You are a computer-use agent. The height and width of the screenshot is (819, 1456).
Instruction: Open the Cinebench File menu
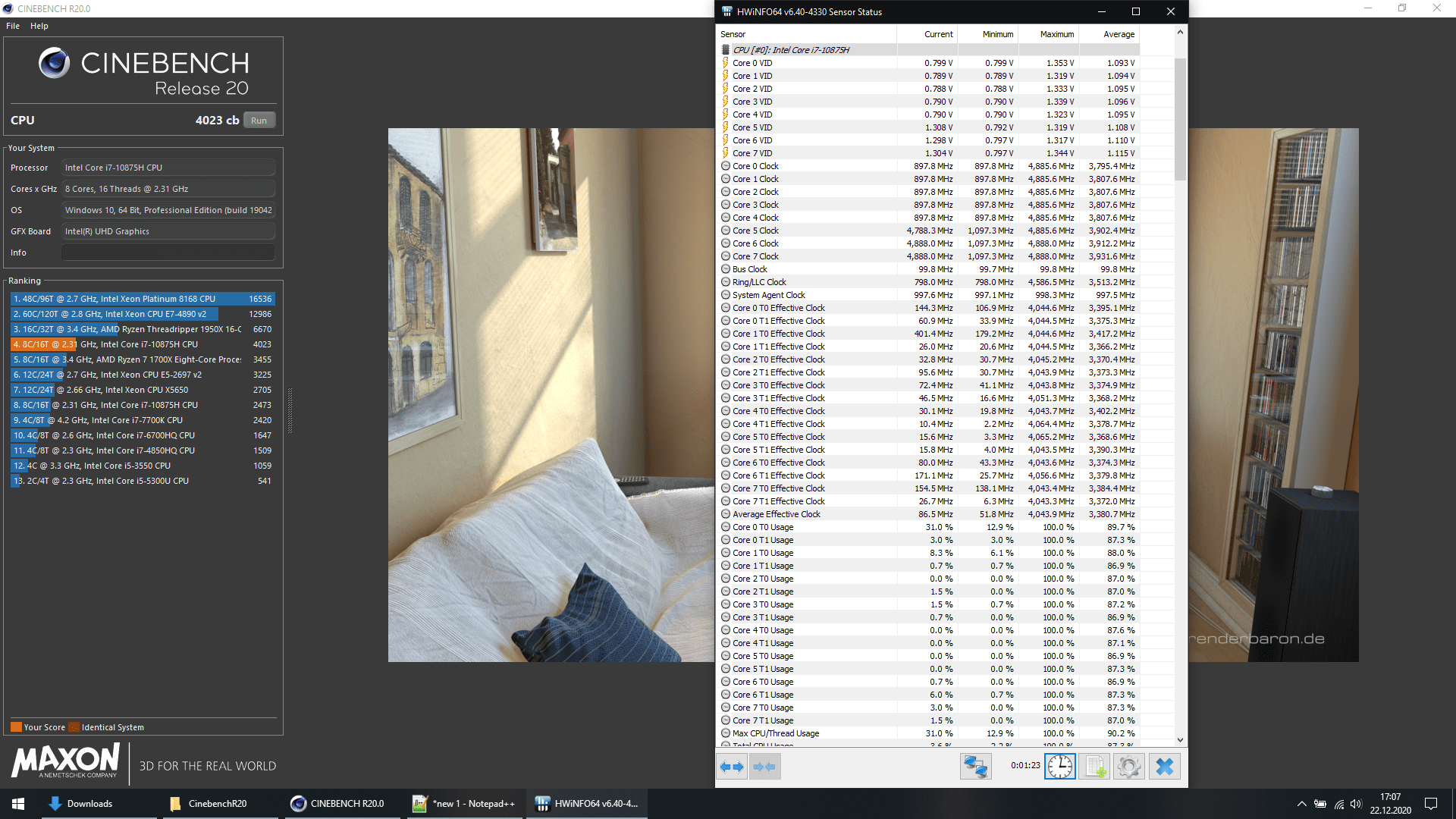coord(13,26)
